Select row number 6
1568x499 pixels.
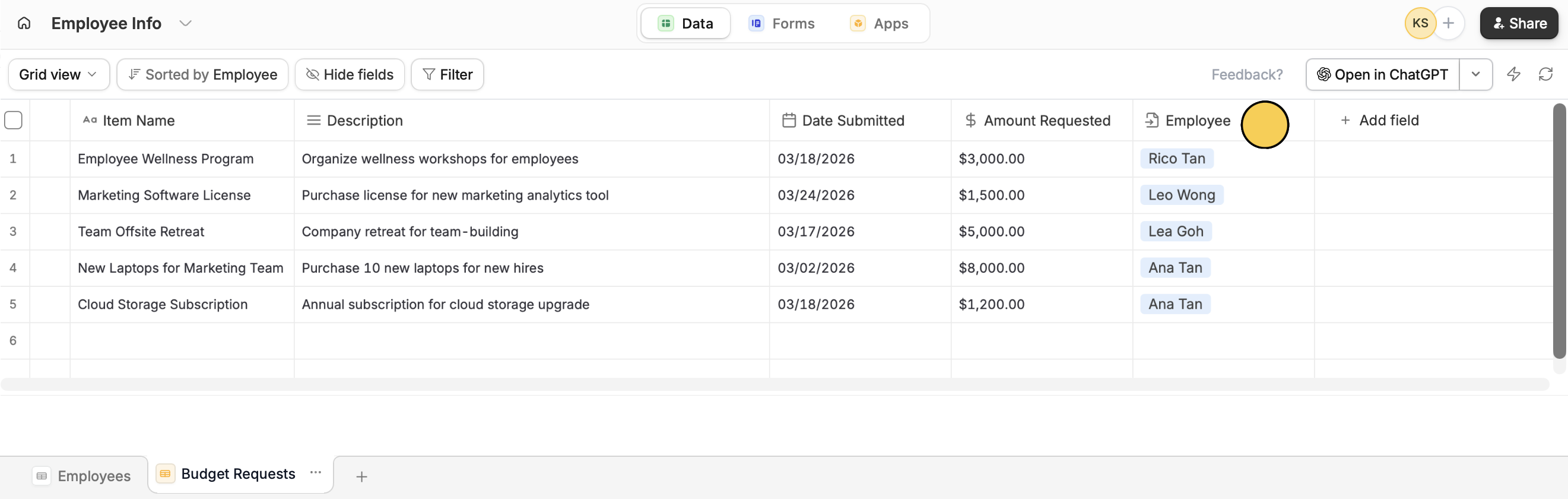point(13,341)
